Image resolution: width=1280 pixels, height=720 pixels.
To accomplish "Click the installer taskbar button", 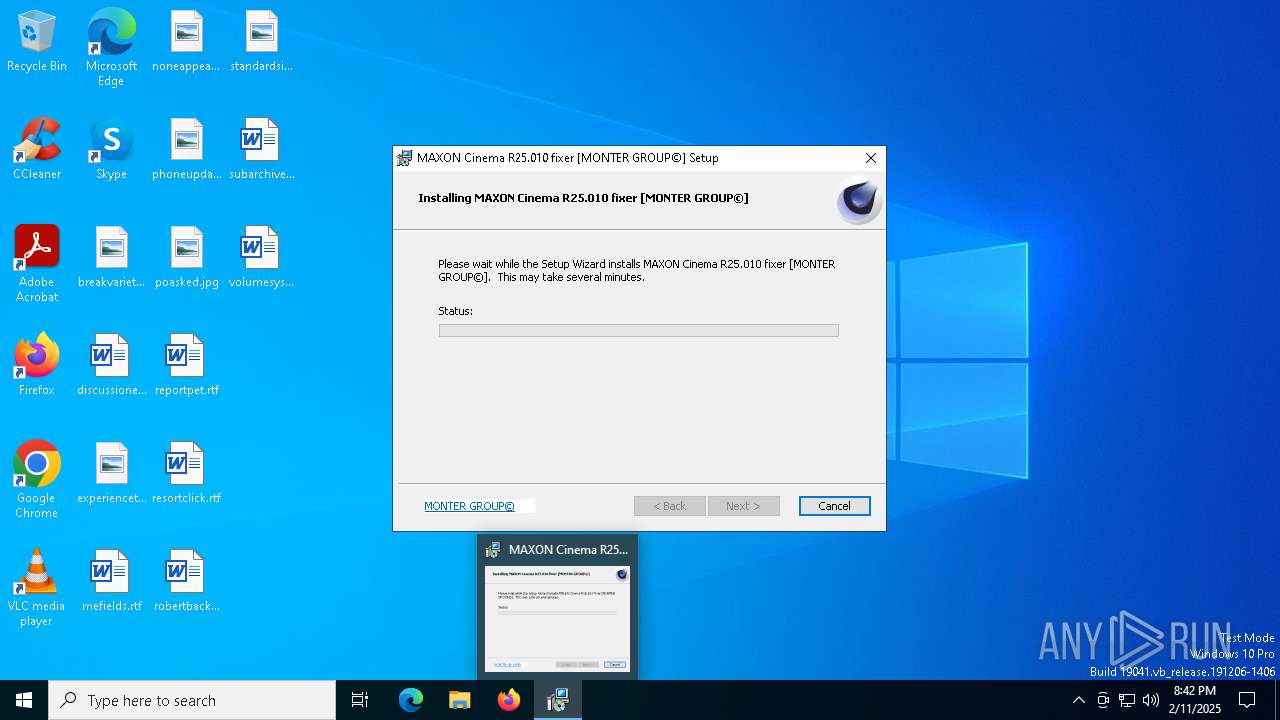I will pos(558,700).
